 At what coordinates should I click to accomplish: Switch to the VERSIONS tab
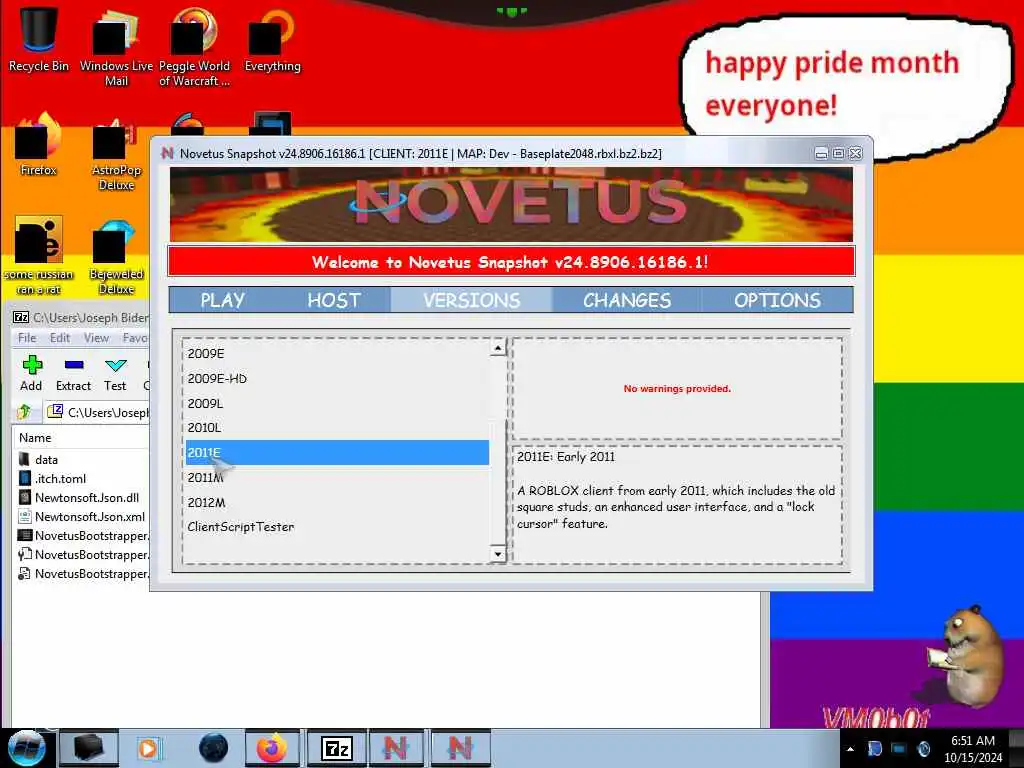coord(472,300)
